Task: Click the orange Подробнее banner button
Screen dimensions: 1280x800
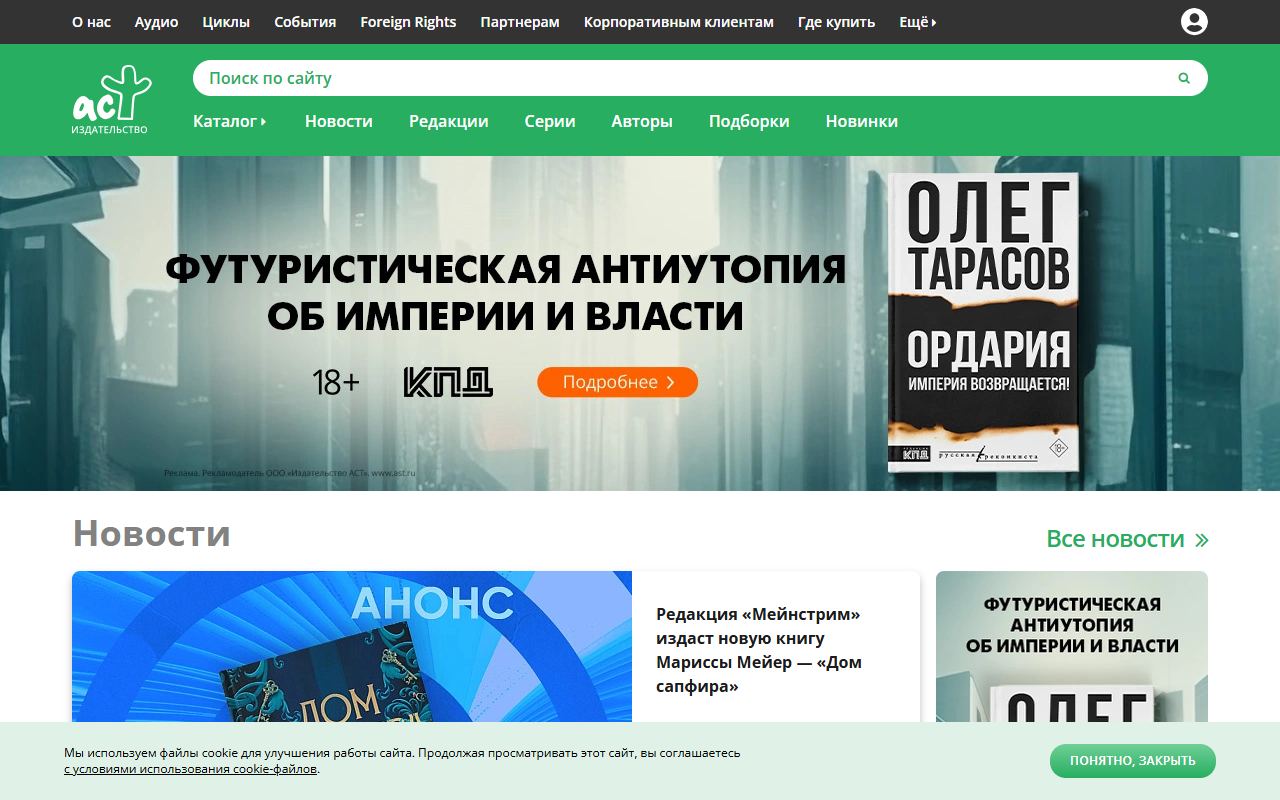Action: click(x=617, y=382)
